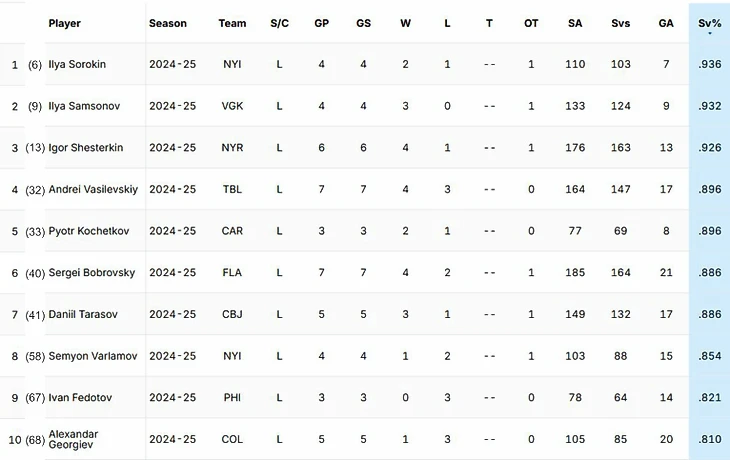Screen dimensions: 730x460
Task: Open Ilya Sorokin player link
Action: [x=77, y=64]
